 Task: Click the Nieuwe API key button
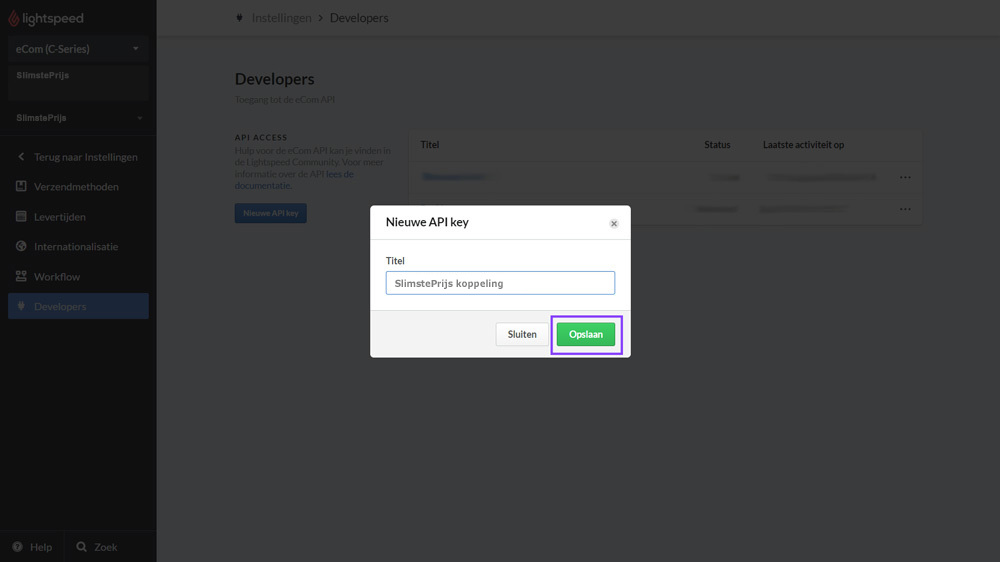[x=270, y=213]
